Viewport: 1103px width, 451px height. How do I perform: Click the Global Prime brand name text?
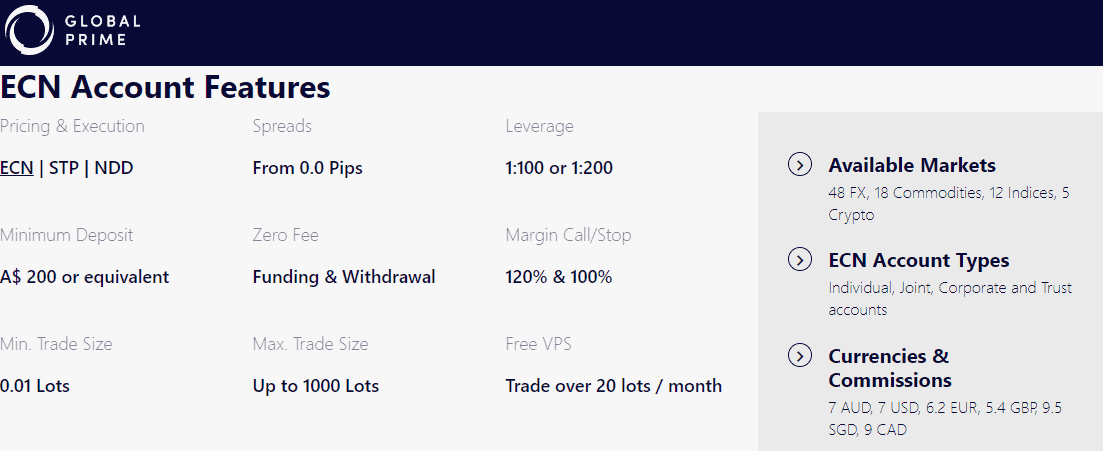102,30
